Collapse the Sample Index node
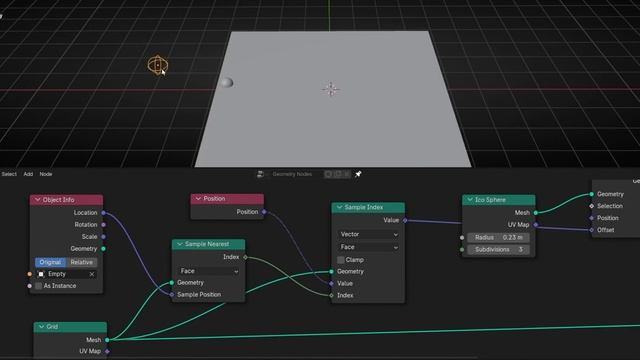 point(339,207)
